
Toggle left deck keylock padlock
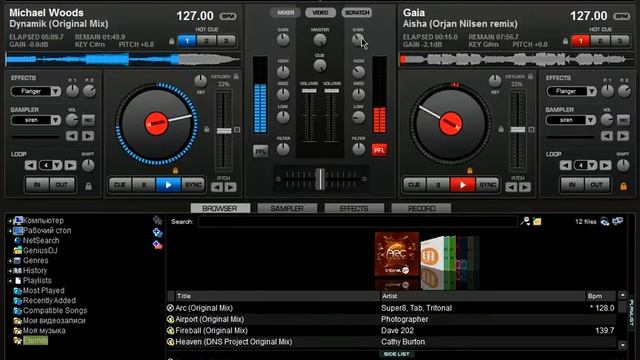point(236,76)
